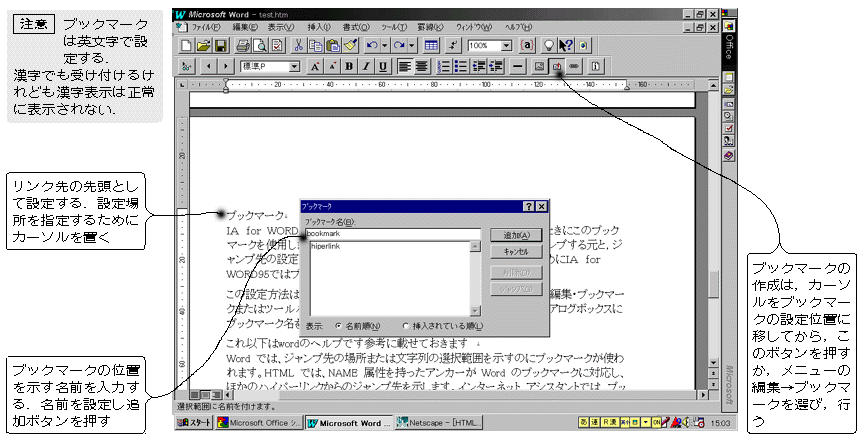Switch to Microsoft Office taskbar button
The image size is (865, 441).
[259, 423]
